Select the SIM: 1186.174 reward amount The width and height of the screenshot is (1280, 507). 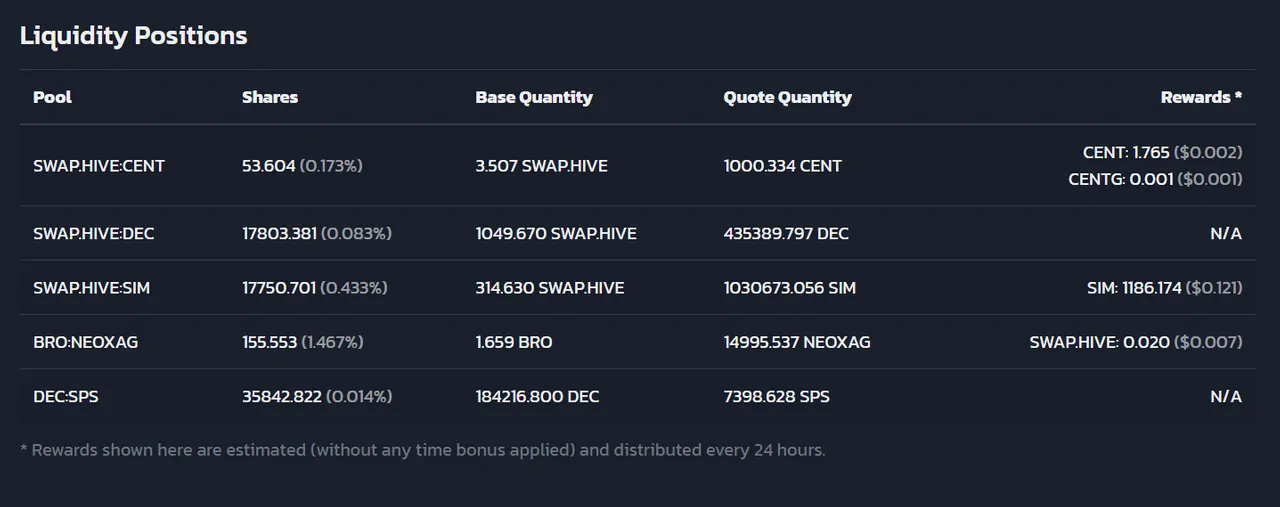tap(1134, 288)
